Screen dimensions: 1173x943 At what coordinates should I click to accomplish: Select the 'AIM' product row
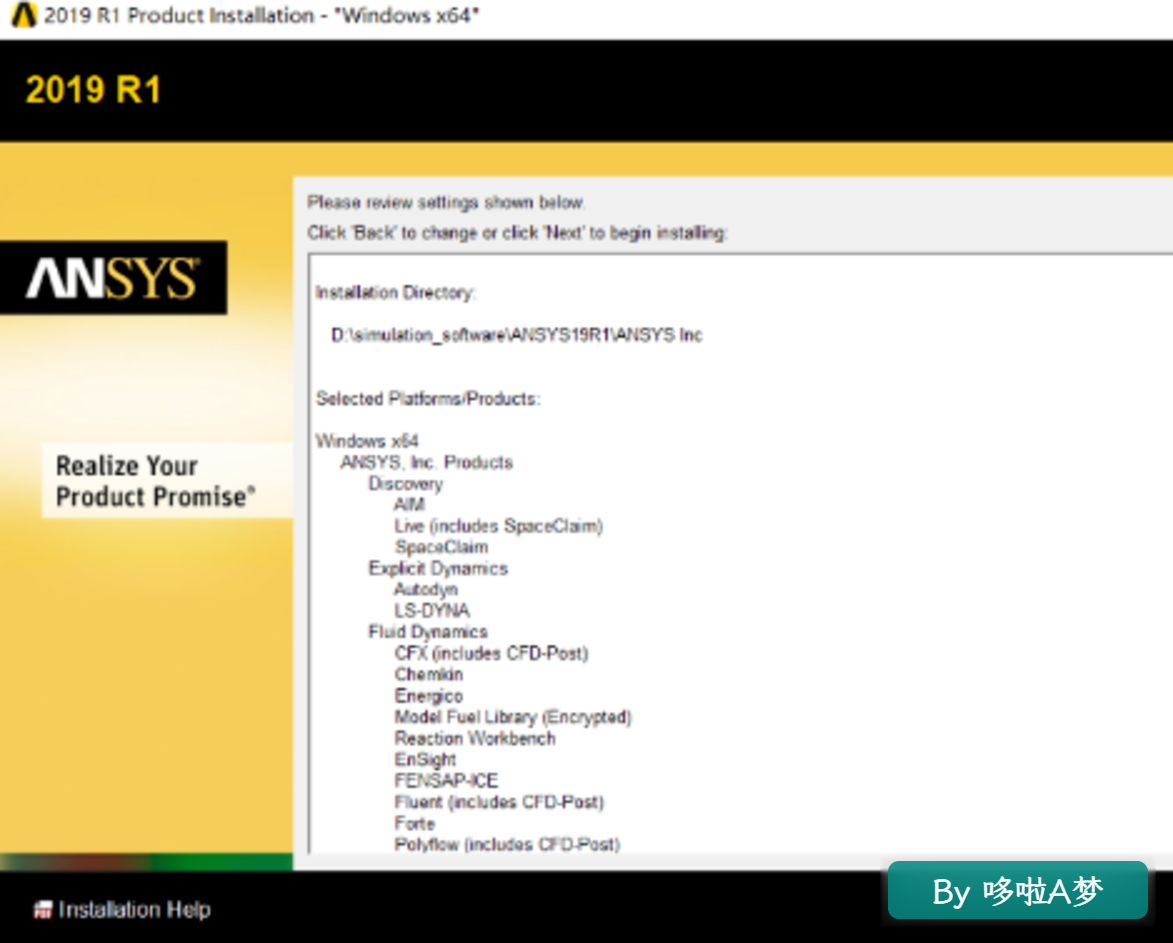point(409,505)
